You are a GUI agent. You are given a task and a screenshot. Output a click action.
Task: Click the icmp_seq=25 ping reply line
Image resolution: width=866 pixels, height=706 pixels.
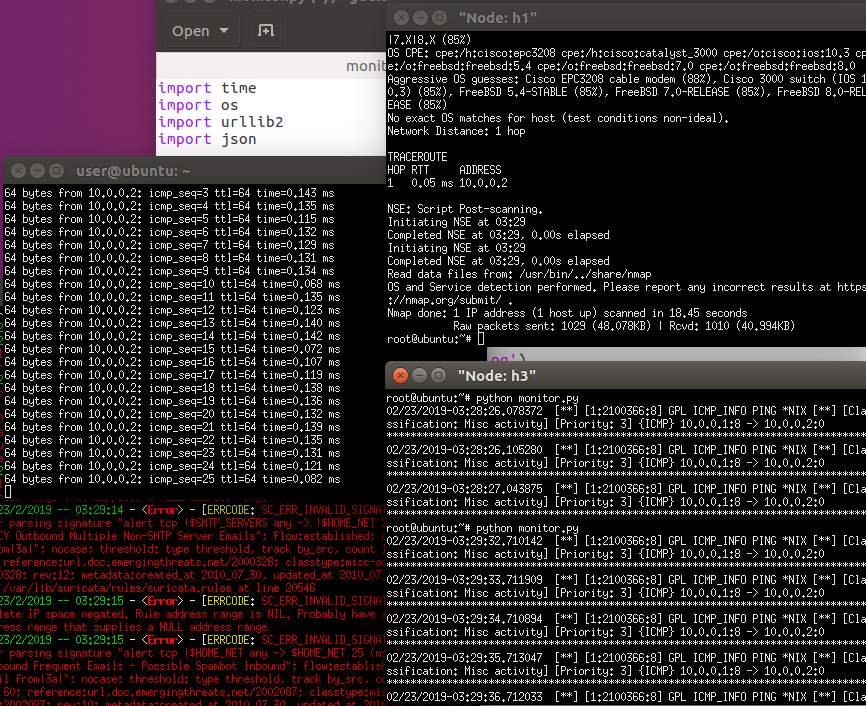pos(172,480)
